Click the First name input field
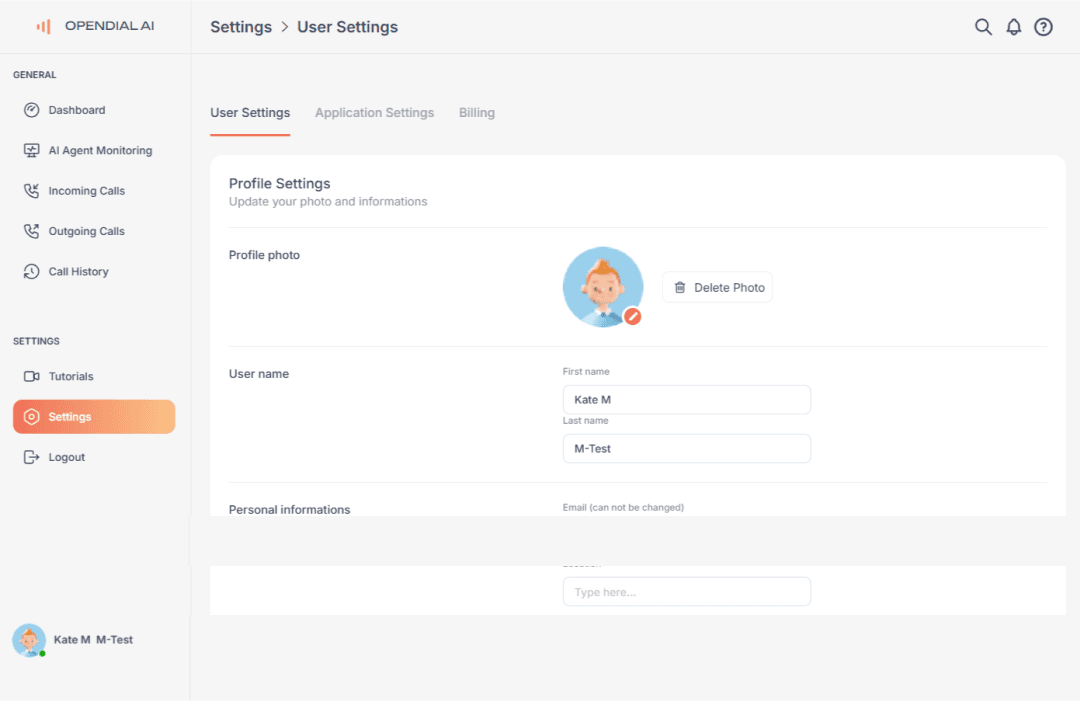 pyautogui.click(x=687, y=399)
